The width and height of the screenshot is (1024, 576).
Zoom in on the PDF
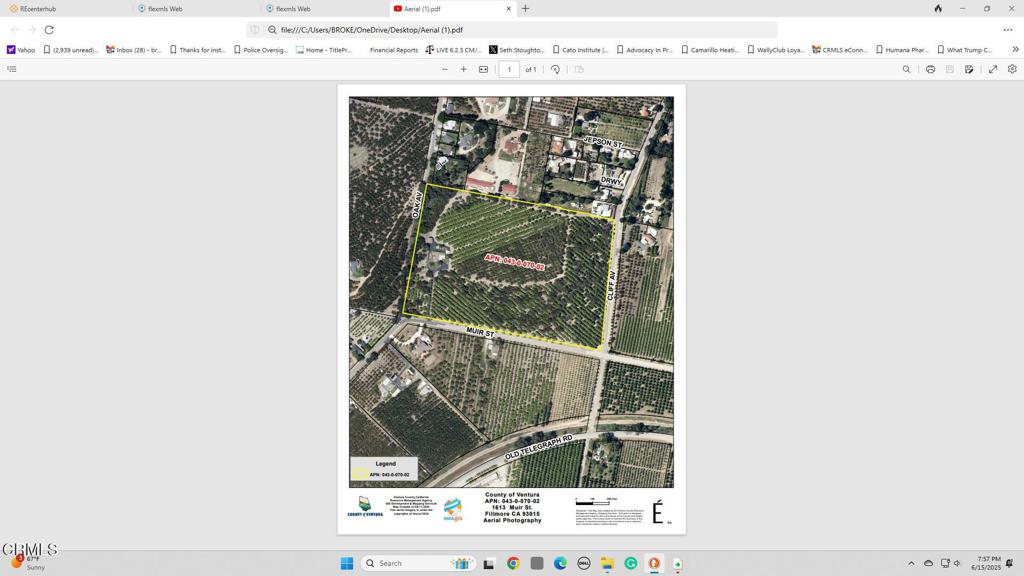pos(464,69)
